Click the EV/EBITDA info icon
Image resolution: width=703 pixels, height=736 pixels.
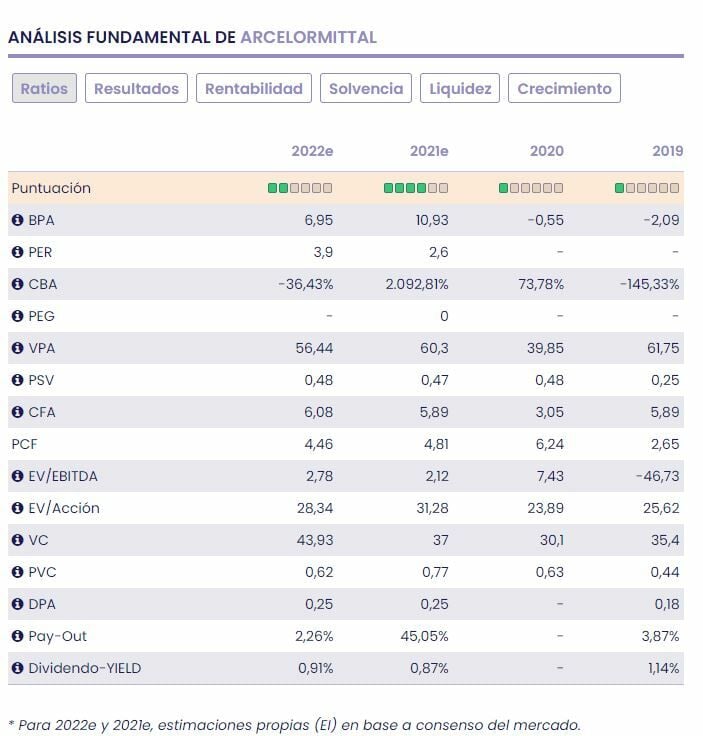tap(17, 476)
